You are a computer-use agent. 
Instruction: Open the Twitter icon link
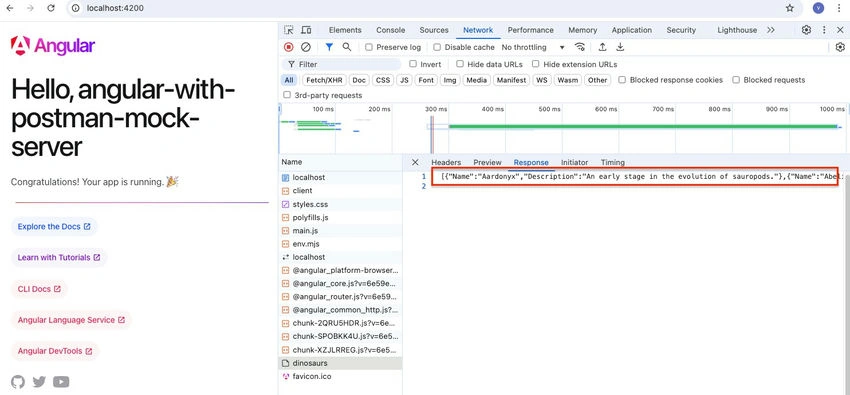[39, 382]
